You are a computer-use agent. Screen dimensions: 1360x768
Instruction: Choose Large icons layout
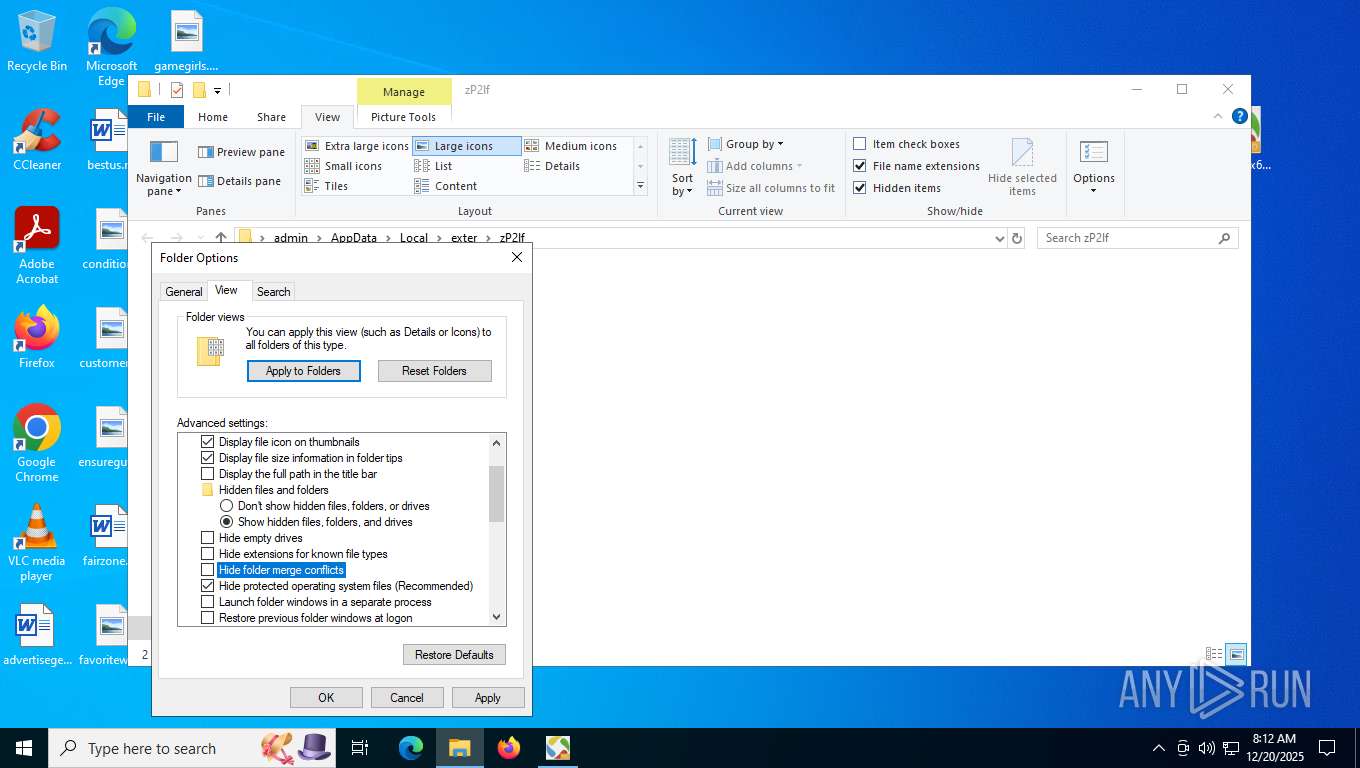tap(467, 146)
